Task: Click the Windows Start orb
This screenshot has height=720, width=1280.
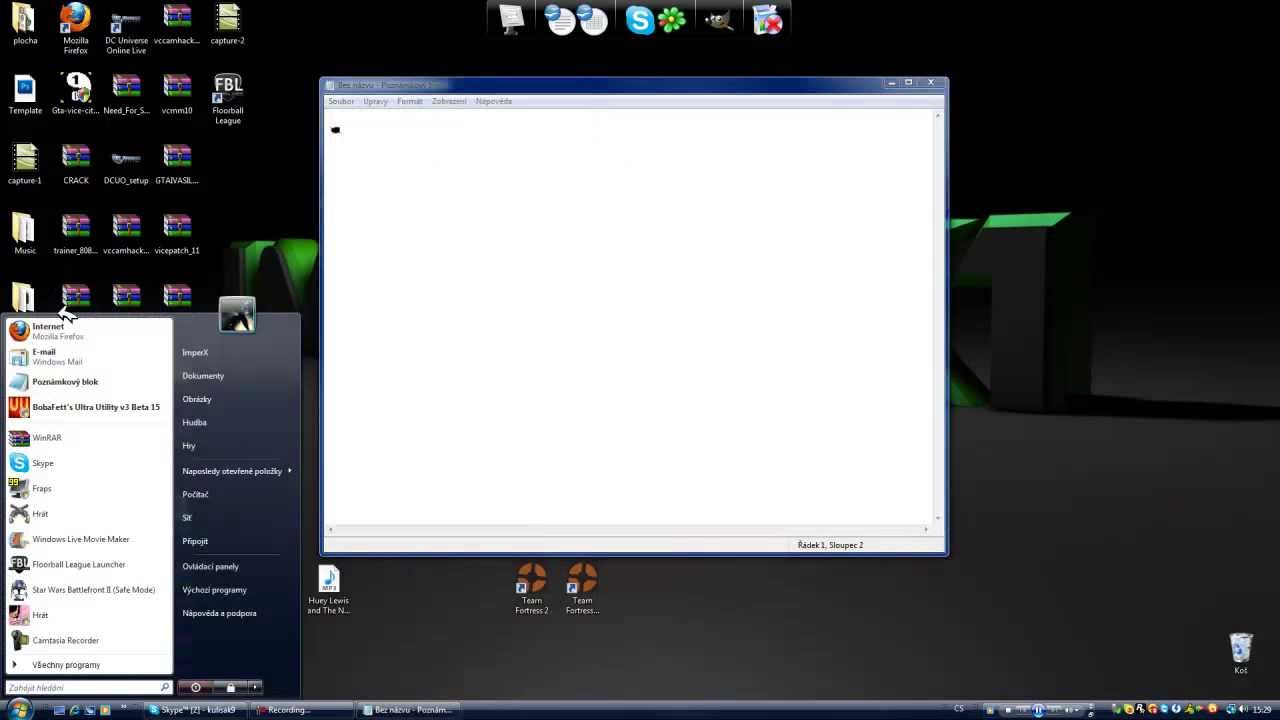Action: pyautogui.click(x=19, y=709)
